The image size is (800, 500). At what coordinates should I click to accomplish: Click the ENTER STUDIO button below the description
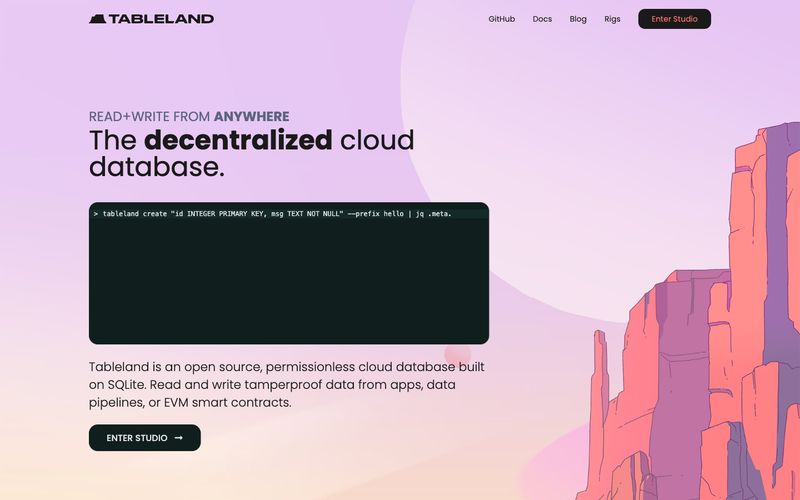[145, 438]
